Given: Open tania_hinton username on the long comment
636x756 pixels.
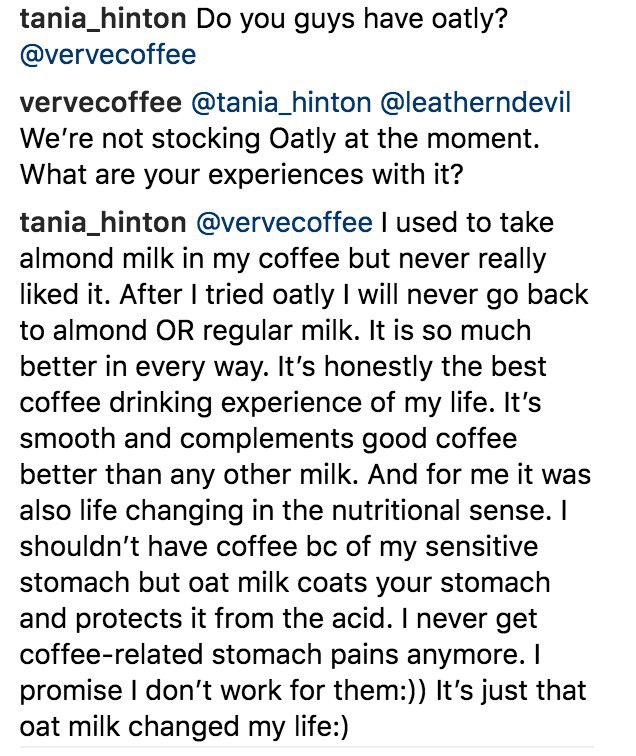Looking at the screenshot, I should click(103, 223).
